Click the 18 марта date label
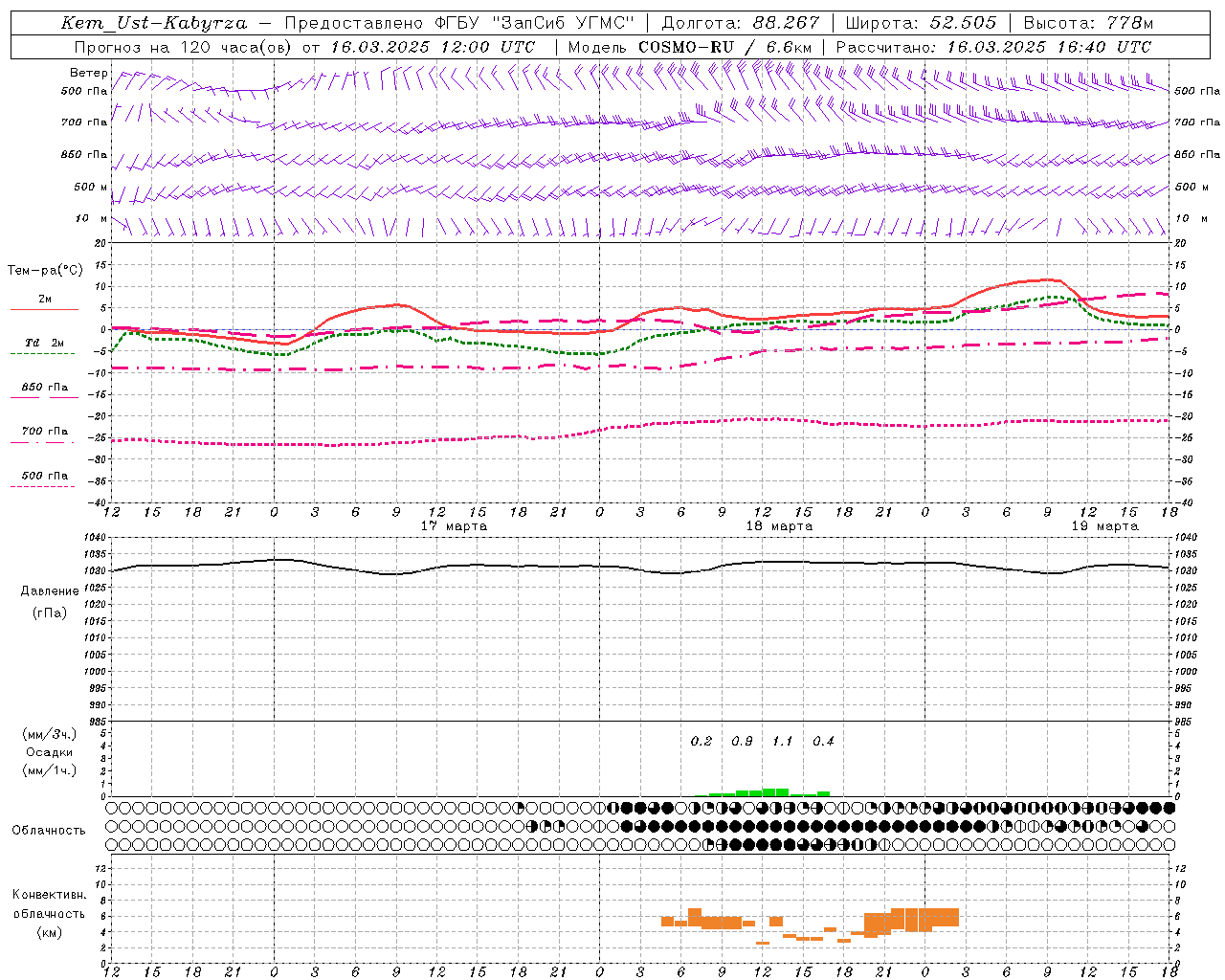Viewport: 1225px width, 980px height. [779, 526]
